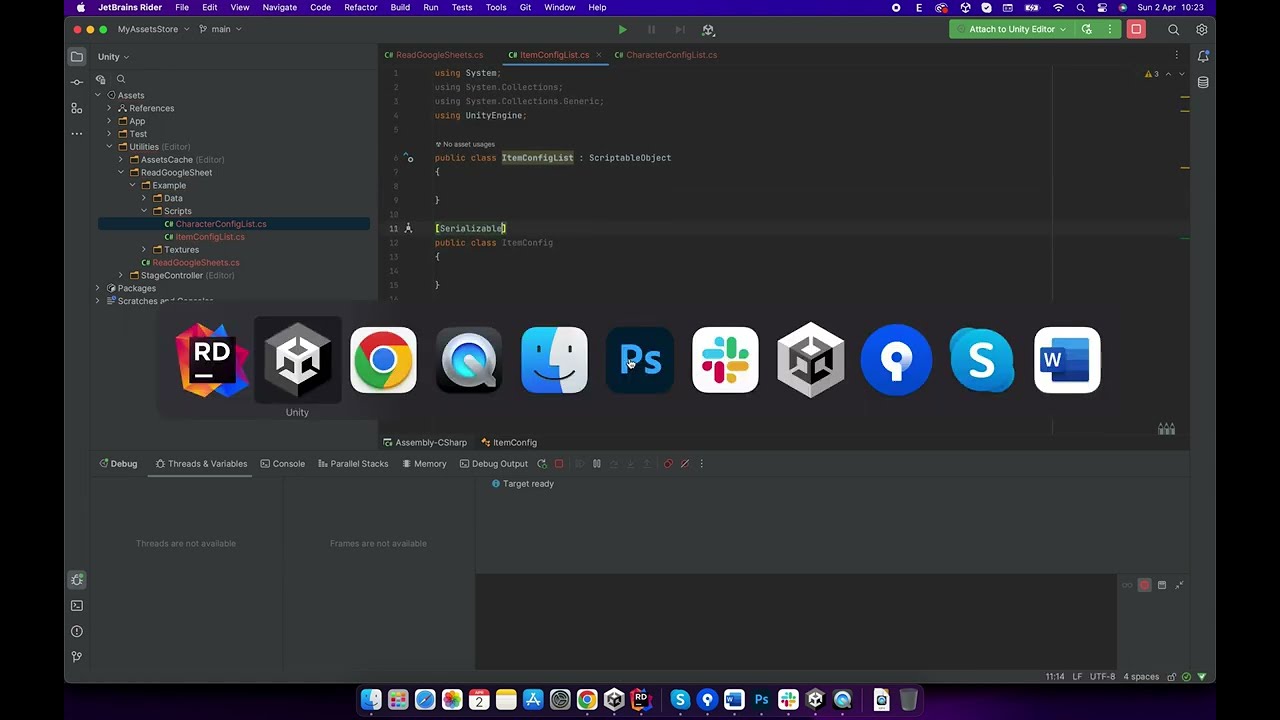Expand the App folder

109,121
